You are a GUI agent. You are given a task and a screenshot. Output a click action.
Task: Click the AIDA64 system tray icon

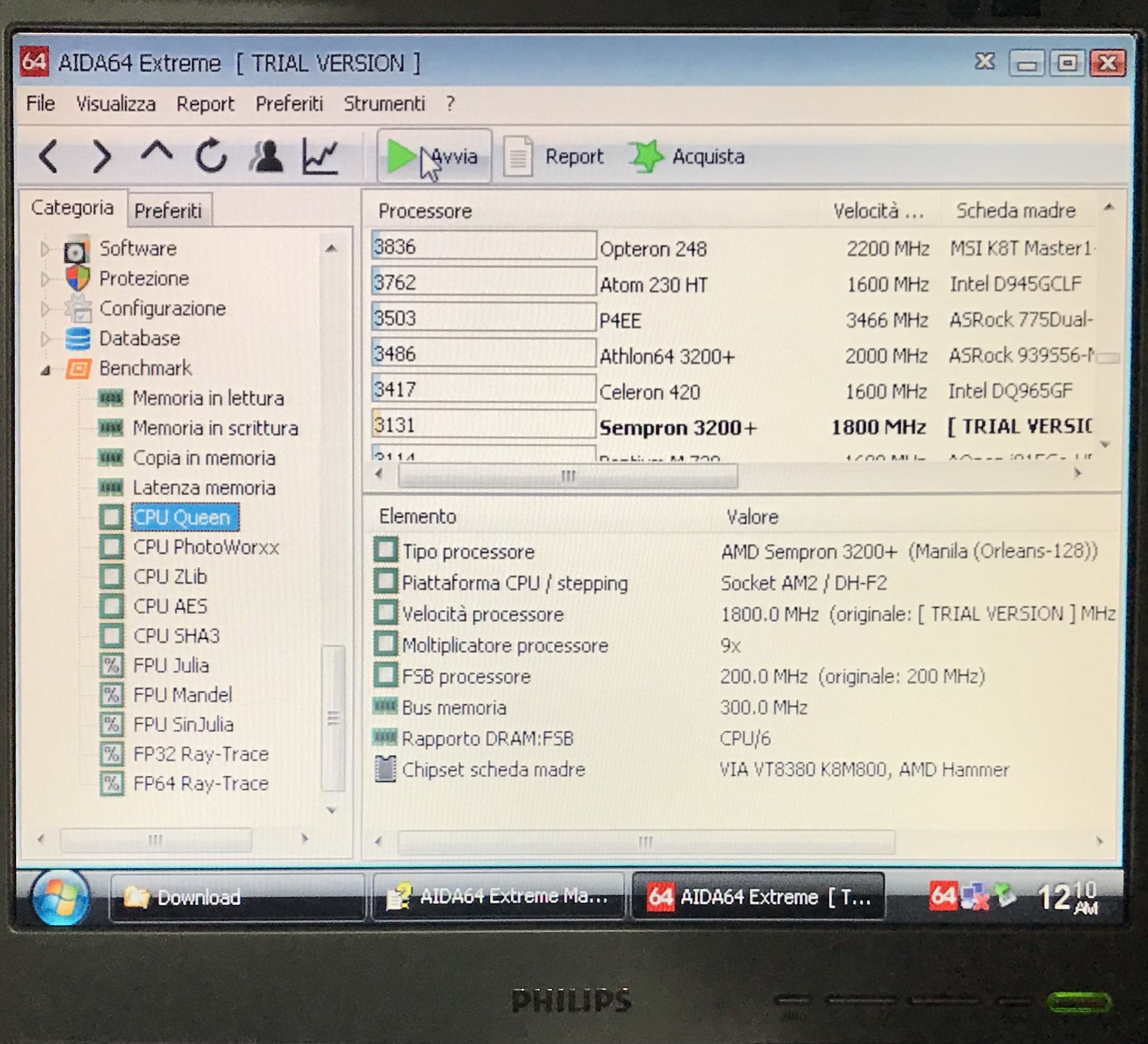click(943, 896)
